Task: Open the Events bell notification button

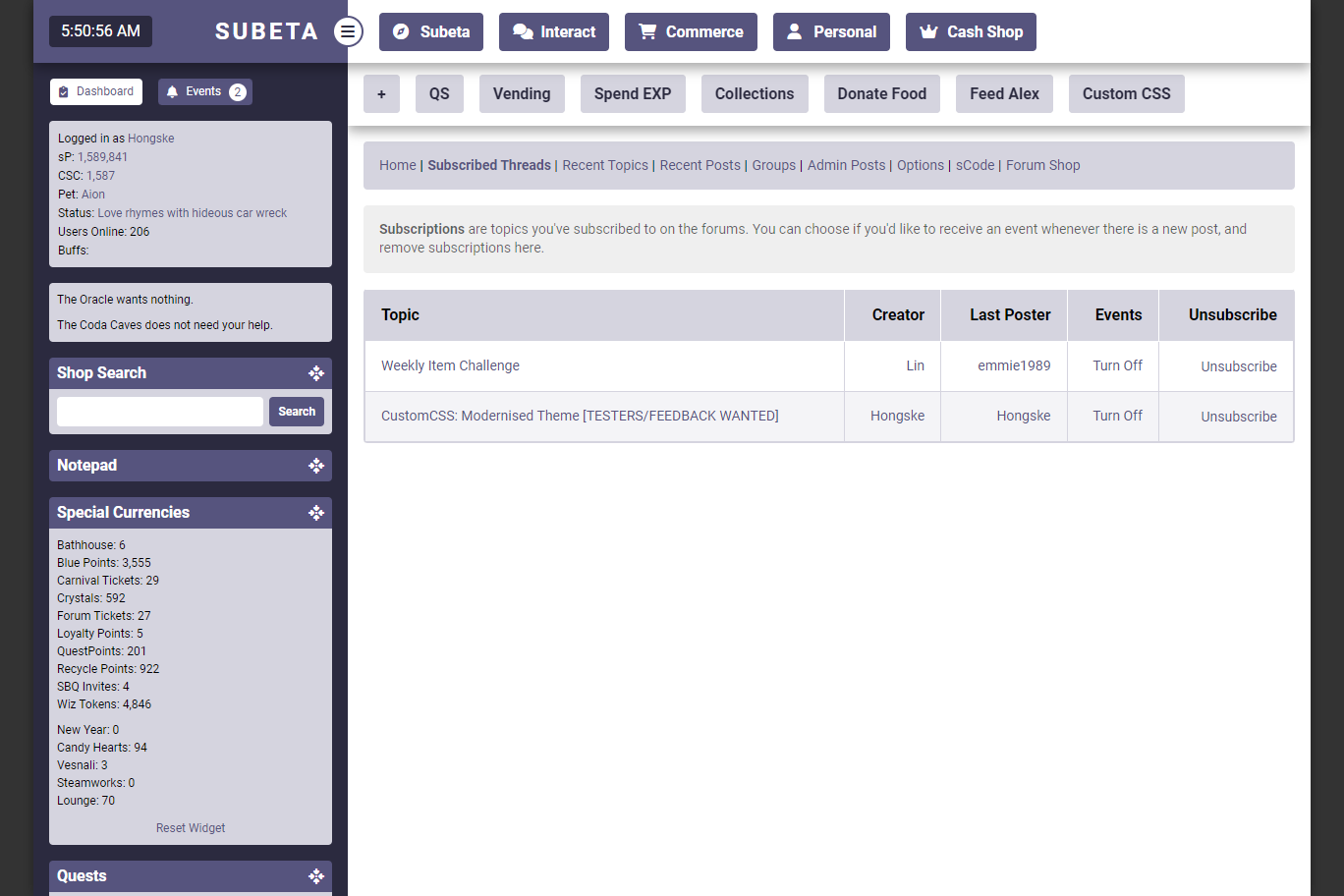Action: 205,91
